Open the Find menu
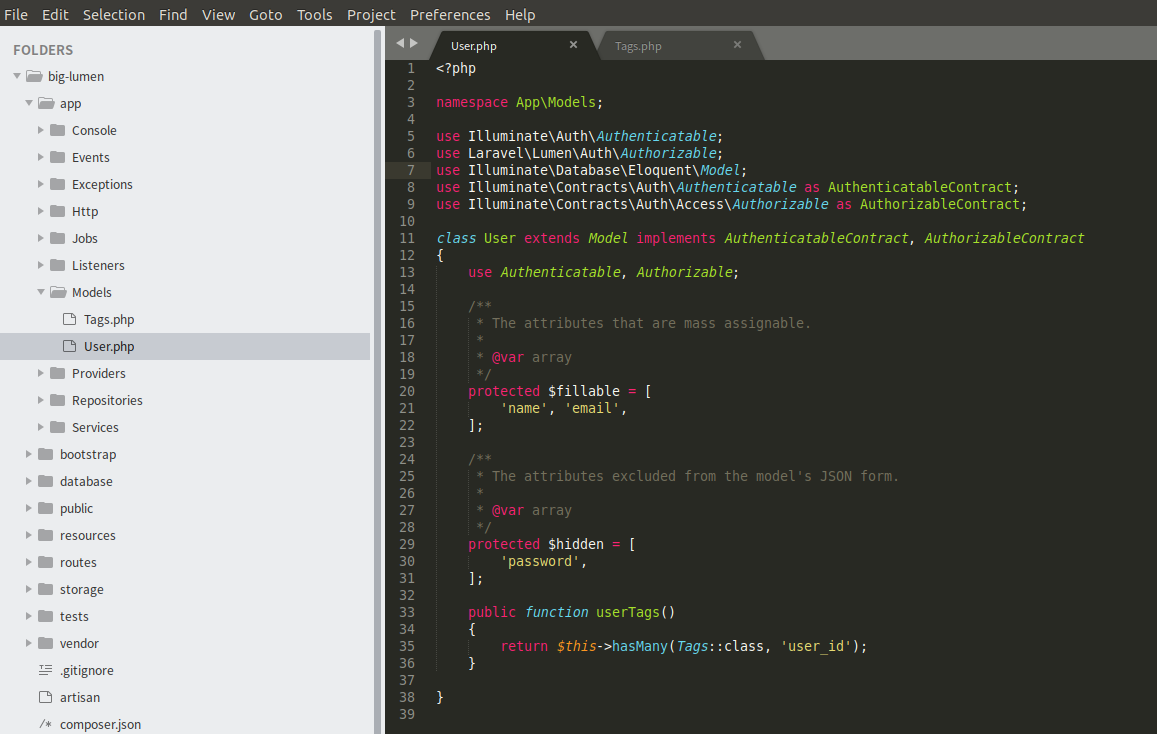 pos(173,15)
